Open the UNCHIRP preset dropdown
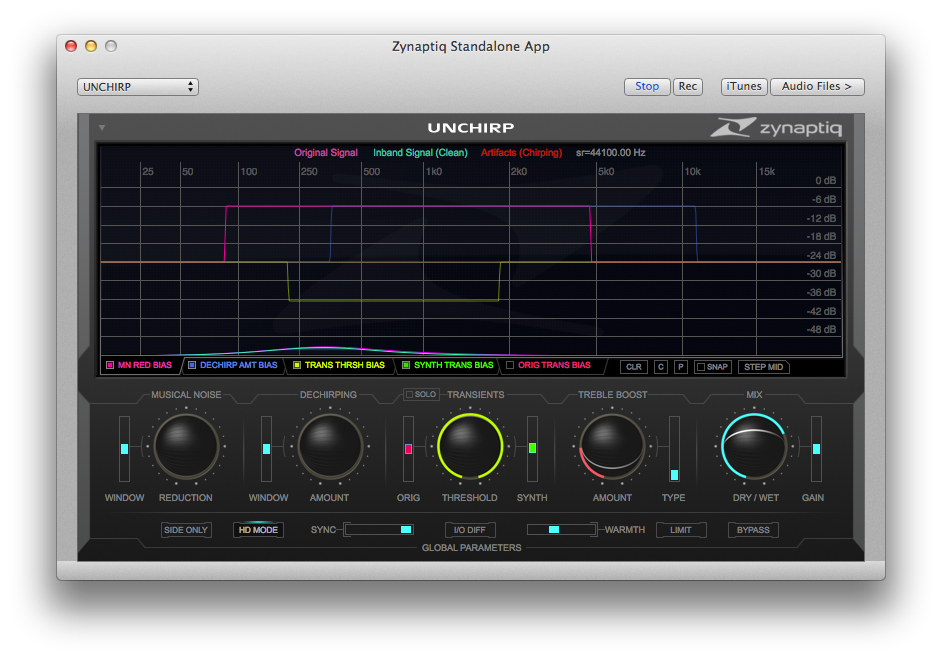Image resolution: width=942 pixels, height=659 pixels. click(x=137, y=87)
